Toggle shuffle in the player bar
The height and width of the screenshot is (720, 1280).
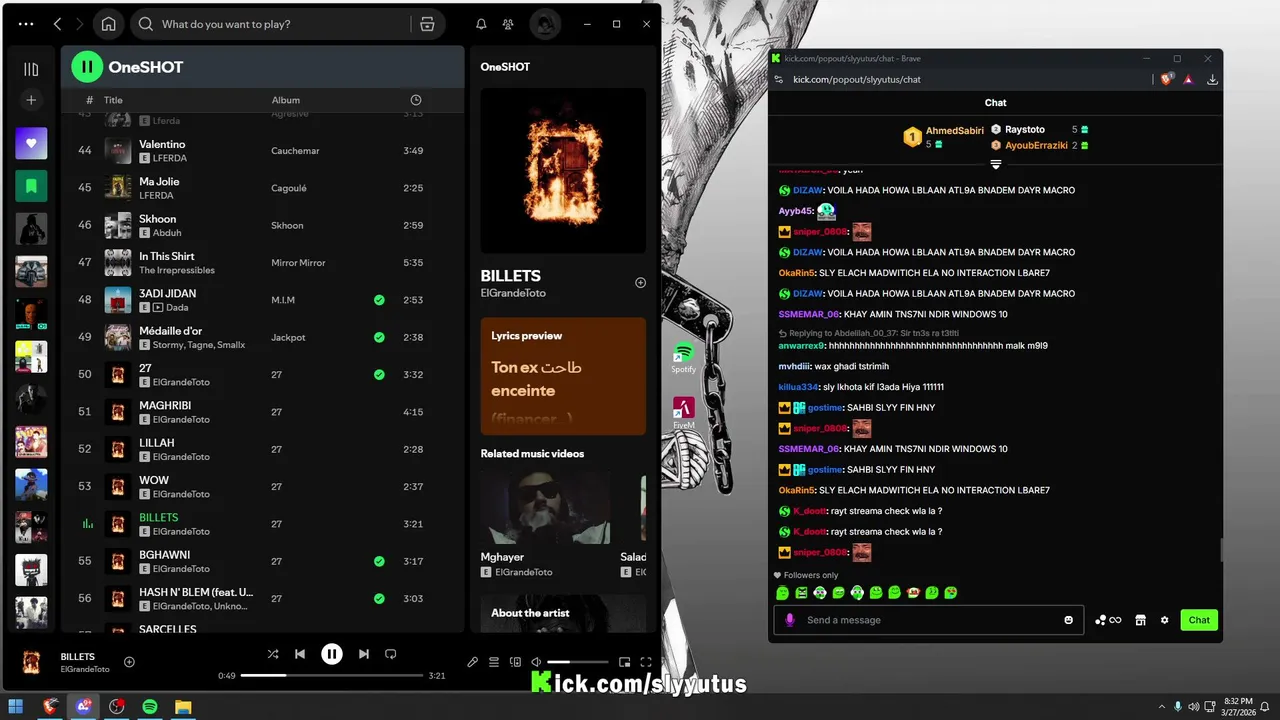(273, 654)
